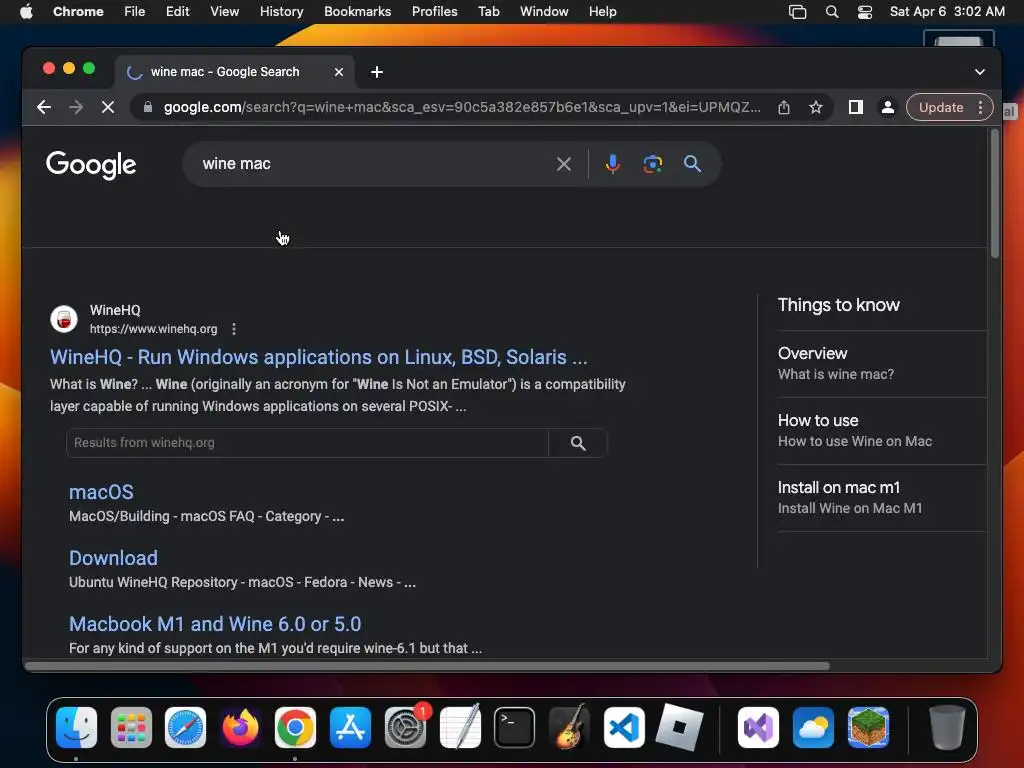1024x768 pixels.
Task: Open Roblox from the dock
Action: click(x=679, y=727)
